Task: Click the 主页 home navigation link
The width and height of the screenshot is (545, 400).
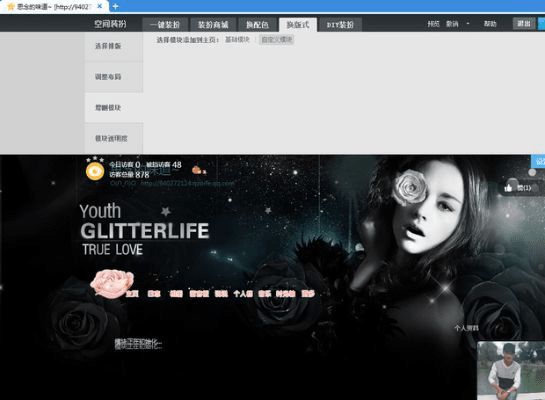Action: [x=132, y=294]
